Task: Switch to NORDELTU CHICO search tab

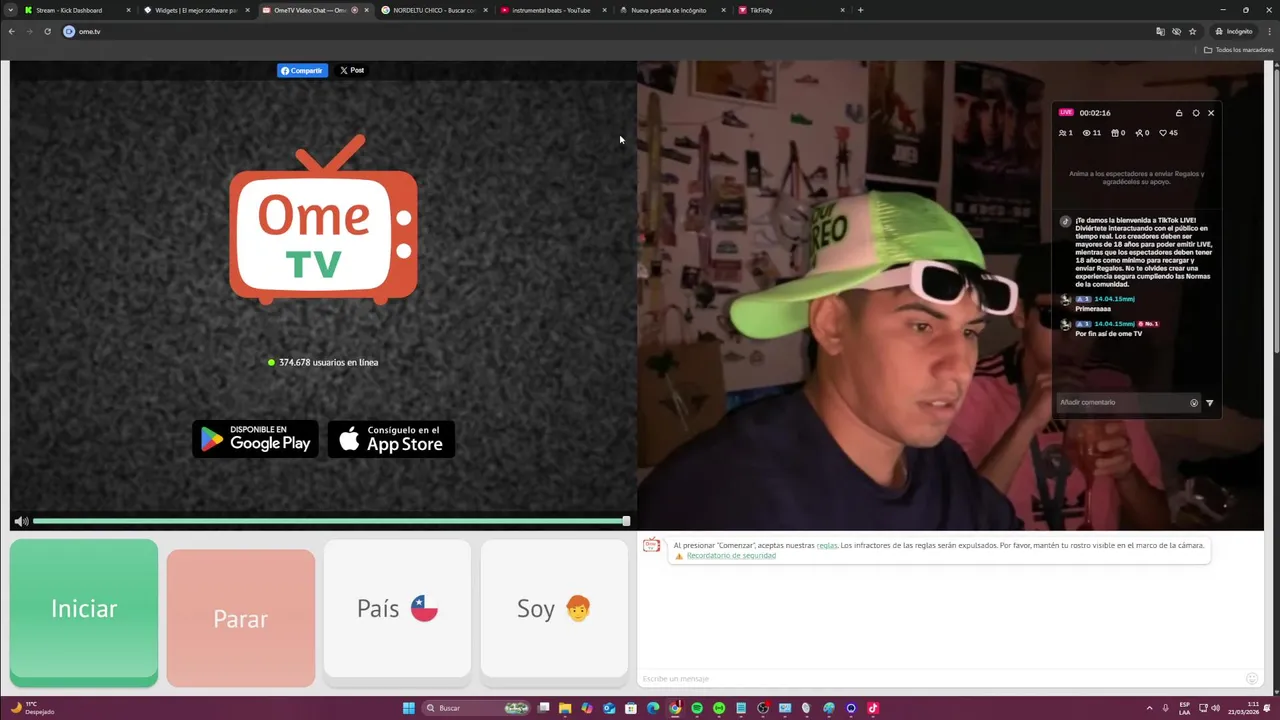Action: tap(433, 10)
